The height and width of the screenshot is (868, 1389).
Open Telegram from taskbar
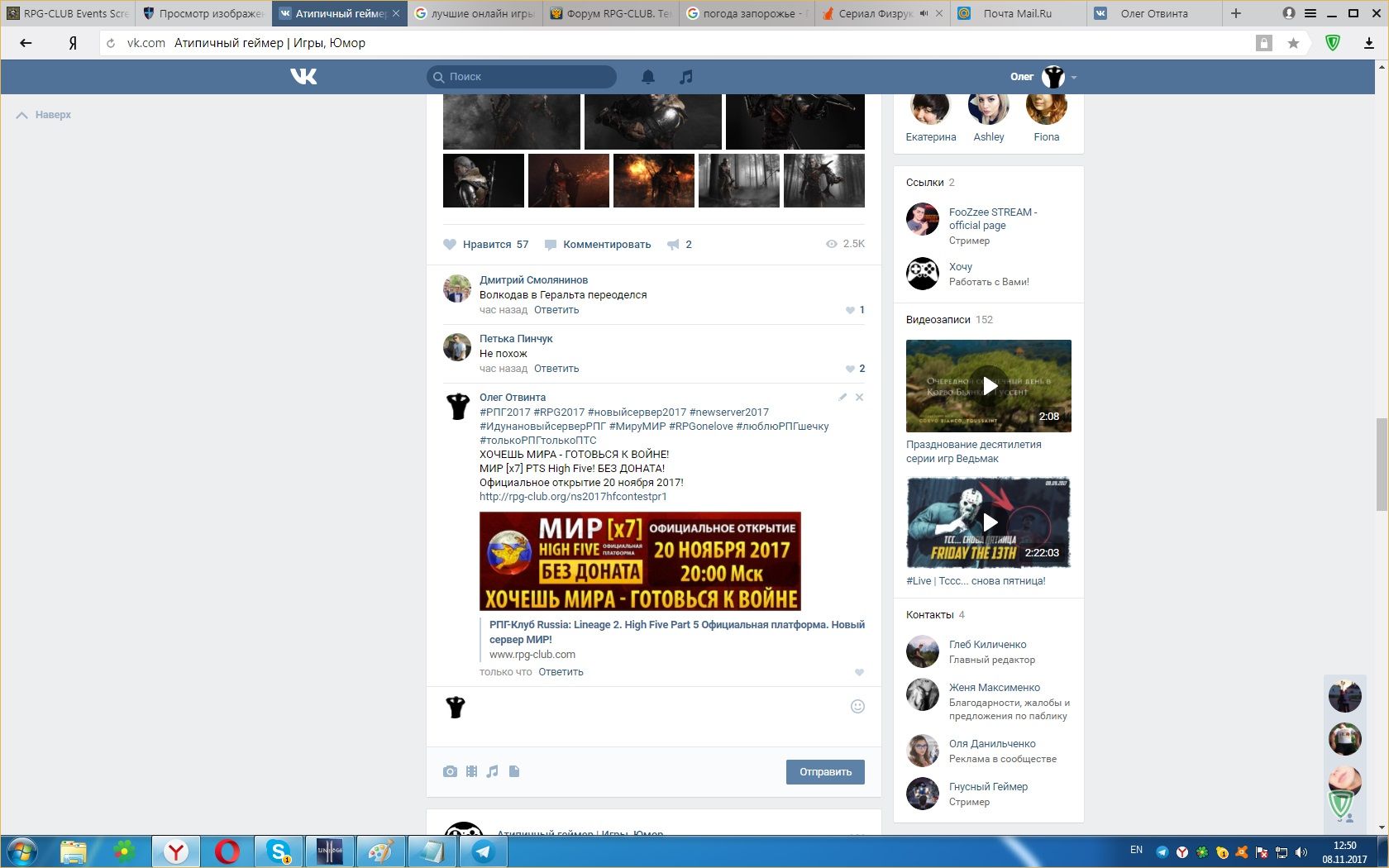(484, 851)
